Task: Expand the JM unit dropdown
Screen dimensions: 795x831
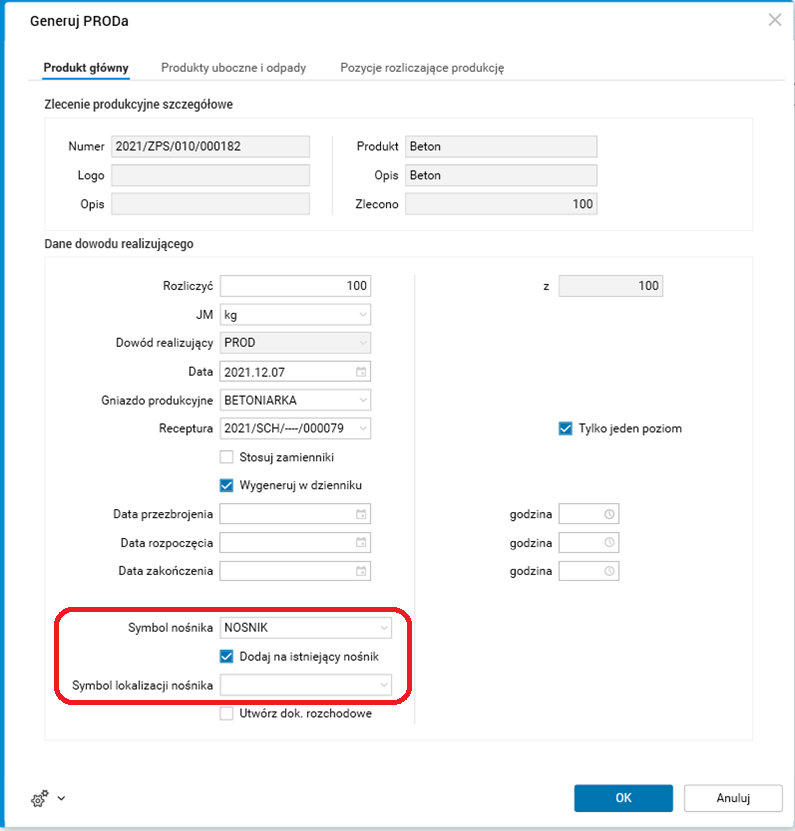Action: pyautogui.click(x=362, y=315)
